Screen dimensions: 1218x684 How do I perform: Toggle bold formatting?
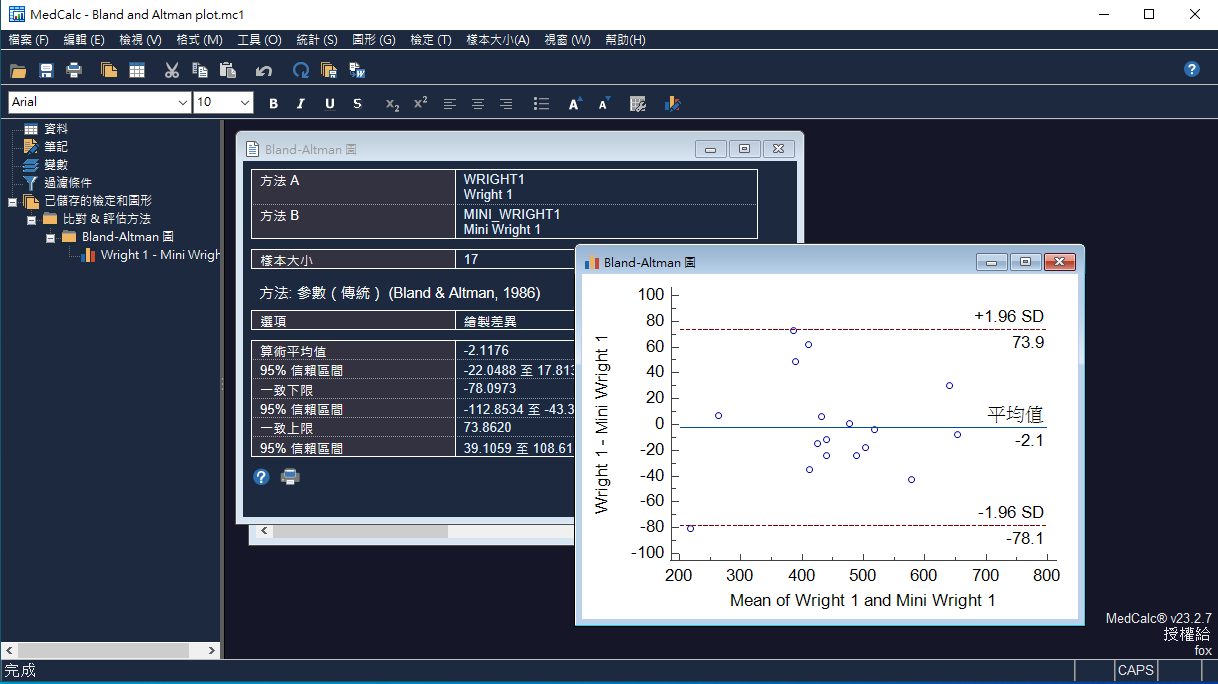coord(274,103)
